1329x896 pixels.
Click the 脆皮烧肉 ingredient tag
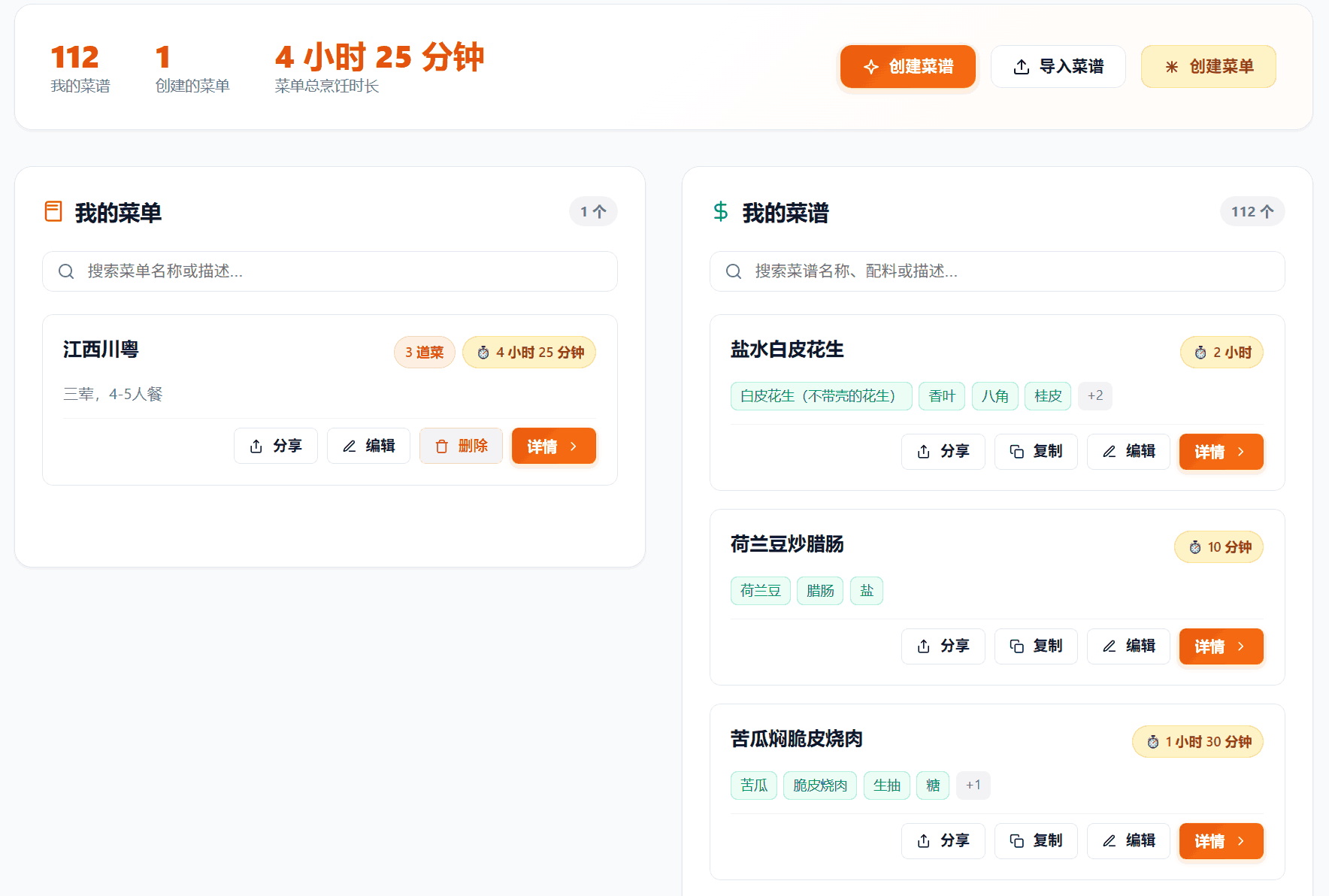[x=820, y=786]
